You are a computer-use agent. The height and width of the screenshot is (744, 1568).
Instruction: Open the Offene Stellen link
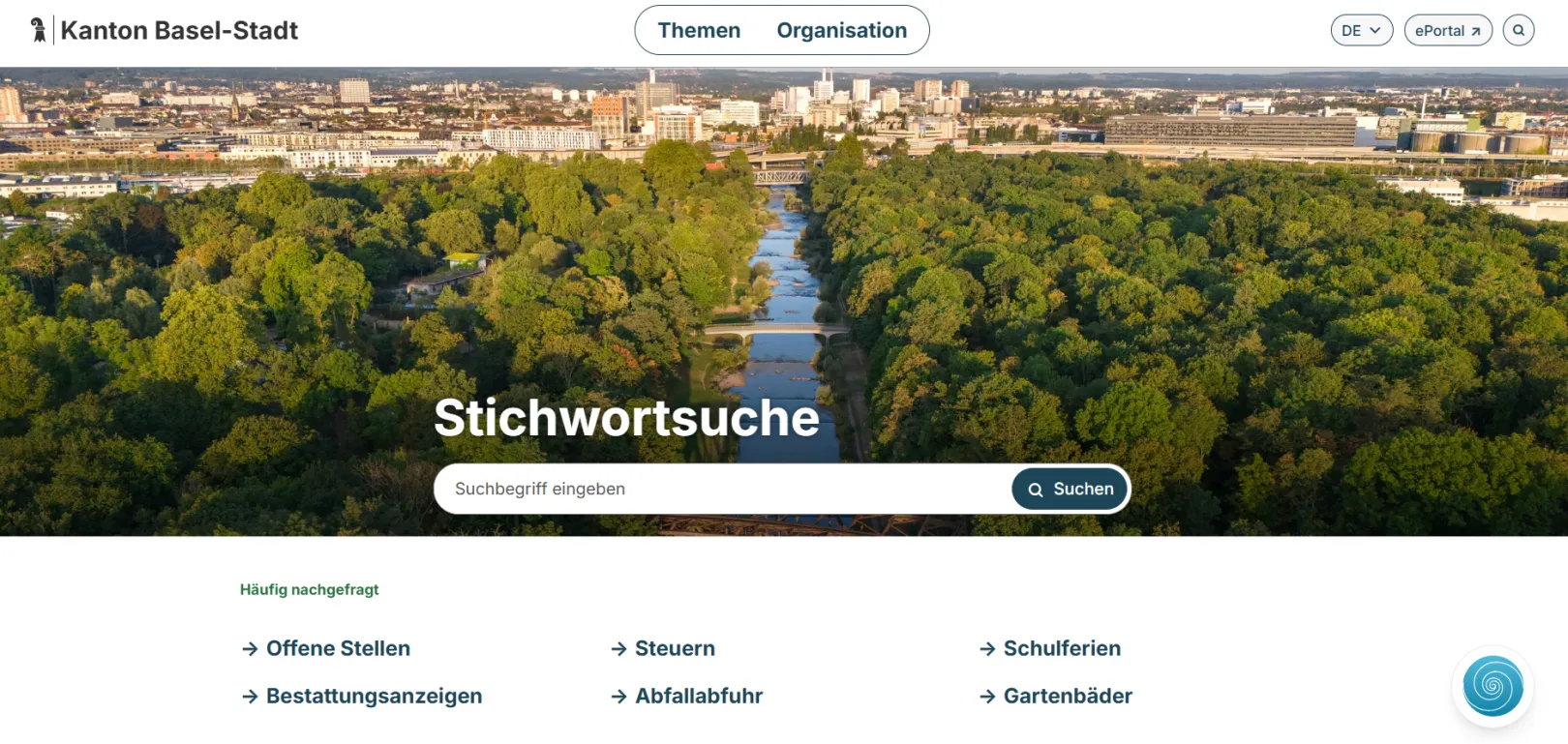326,648
